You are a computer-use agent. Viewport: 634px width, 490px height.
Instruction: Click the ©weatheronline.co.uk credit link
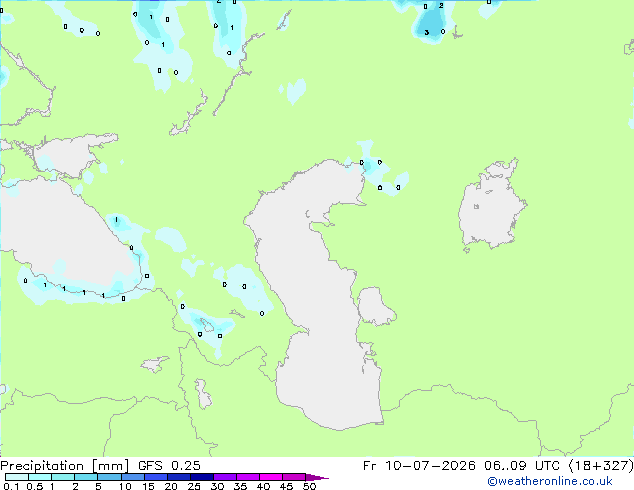(550, 481)
